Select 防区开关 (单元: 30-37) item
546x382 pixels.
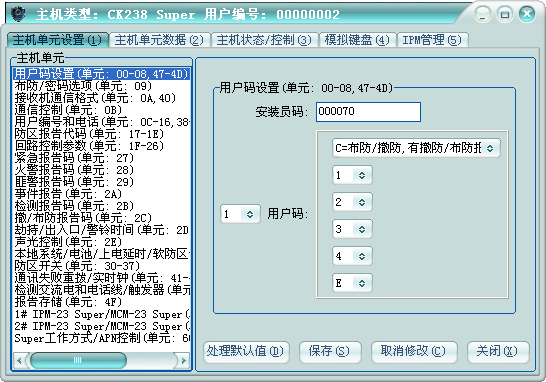coord(101,266)
